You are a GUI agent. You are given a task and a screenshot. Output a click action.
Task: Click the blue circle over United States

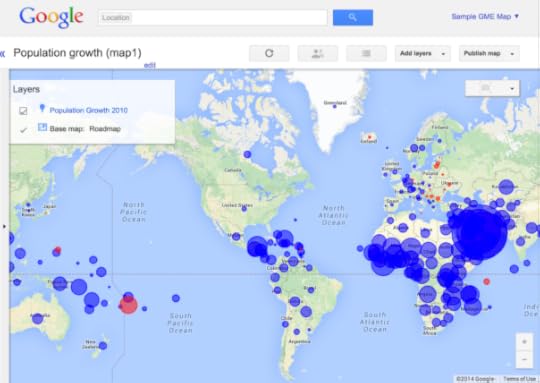[244, 209]
